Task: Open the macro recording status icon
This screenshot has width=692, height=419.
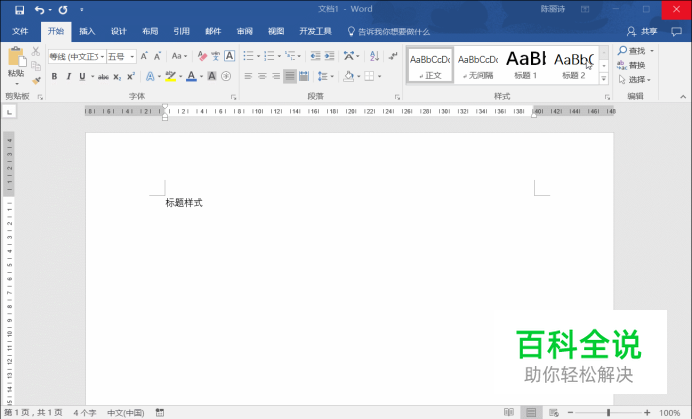Action: click(160, 412)
